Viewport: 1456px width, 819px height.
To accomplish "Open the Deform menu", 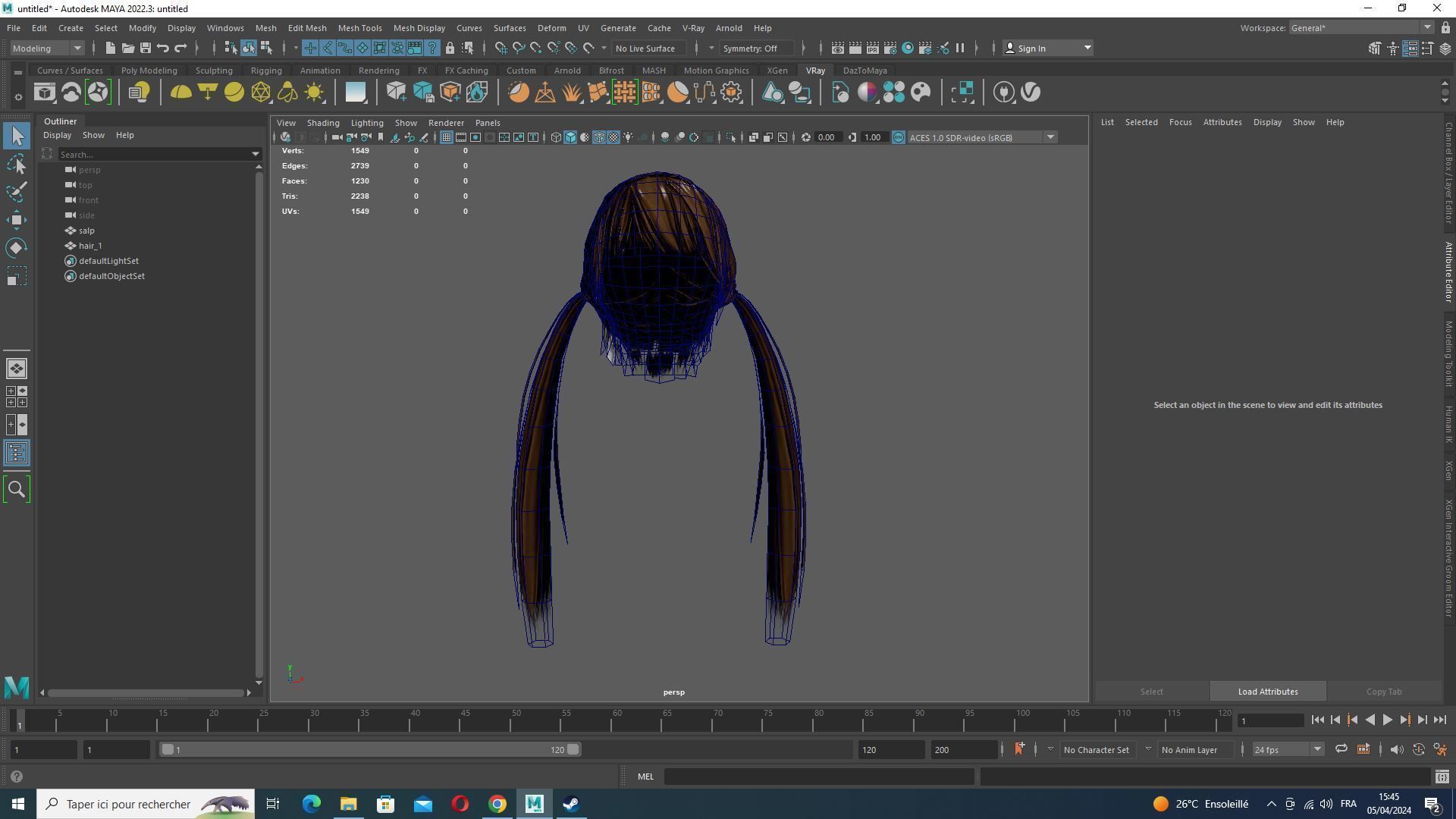I will tap(551, 28).
